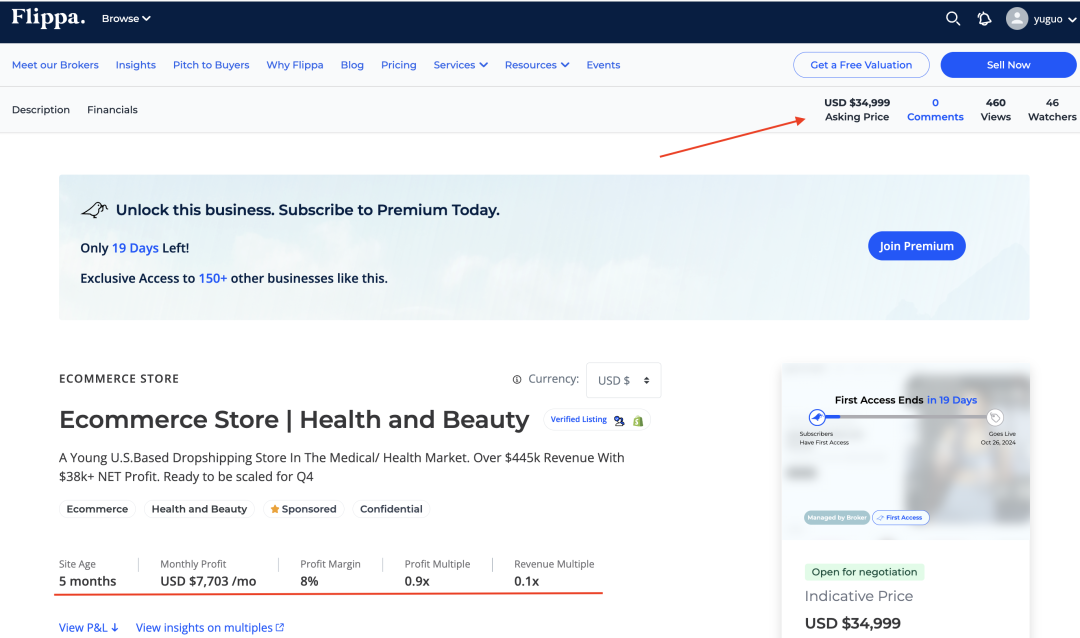Click the blurred listing thumbnail image
Screen dimensions: 1080x638
coord(906,451)
